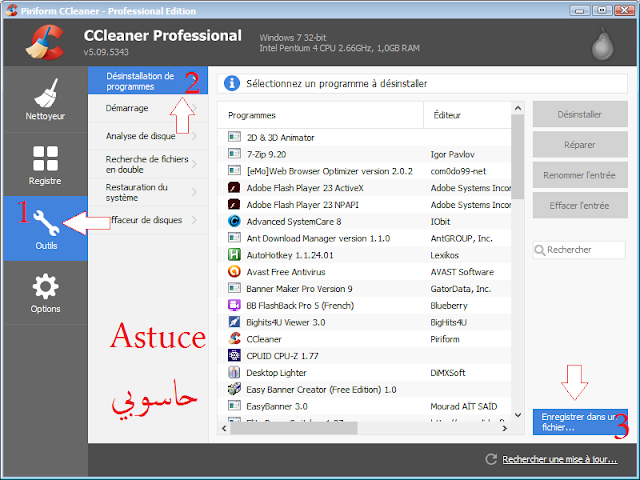Click the Désinstaller button
Image resolution: width=640 pixels, height=480 pixels.
[x=580, y=114]
